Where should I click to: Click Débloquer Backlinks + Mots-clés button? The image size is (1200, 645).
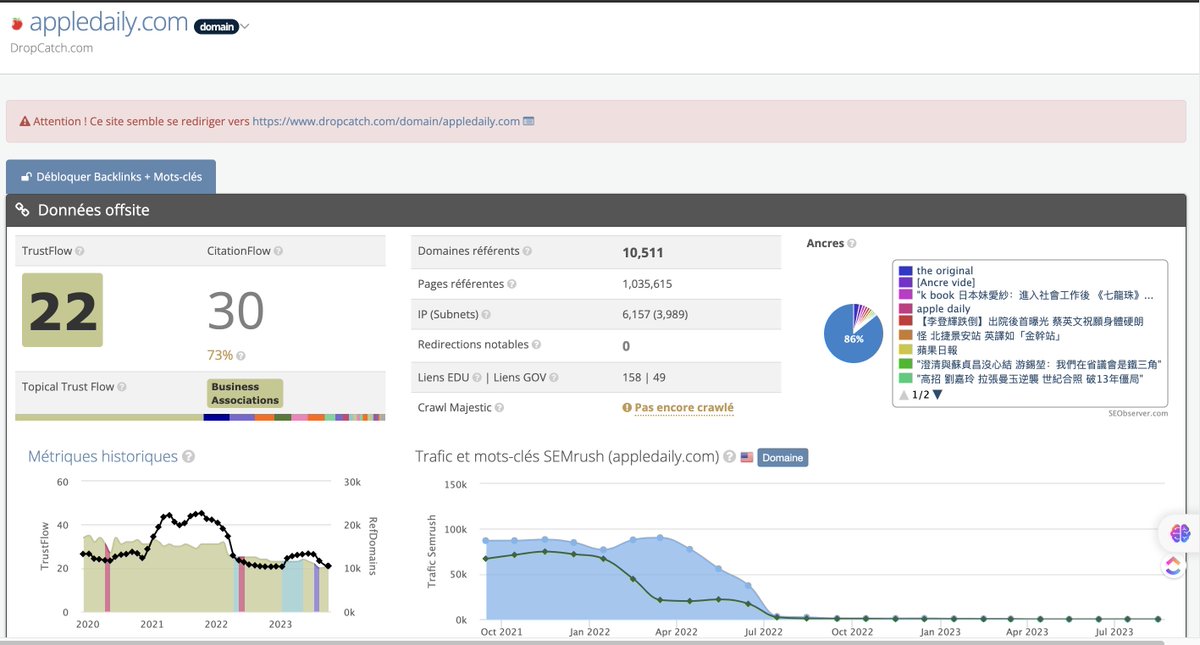[111, 177]
